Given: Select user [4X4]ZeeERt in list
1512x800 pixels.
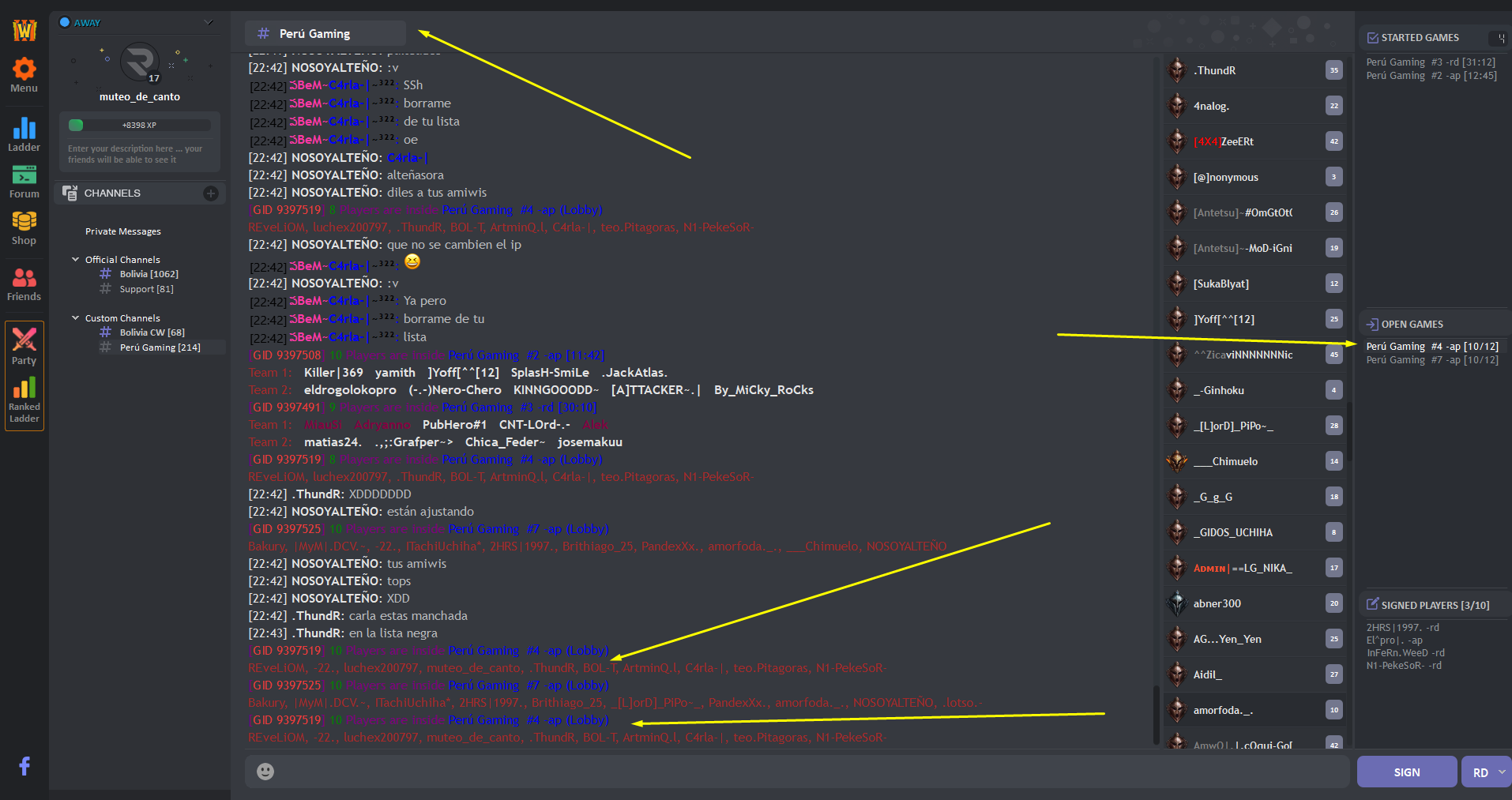Looking at the screenshot, I should (x=1254, y=141).
